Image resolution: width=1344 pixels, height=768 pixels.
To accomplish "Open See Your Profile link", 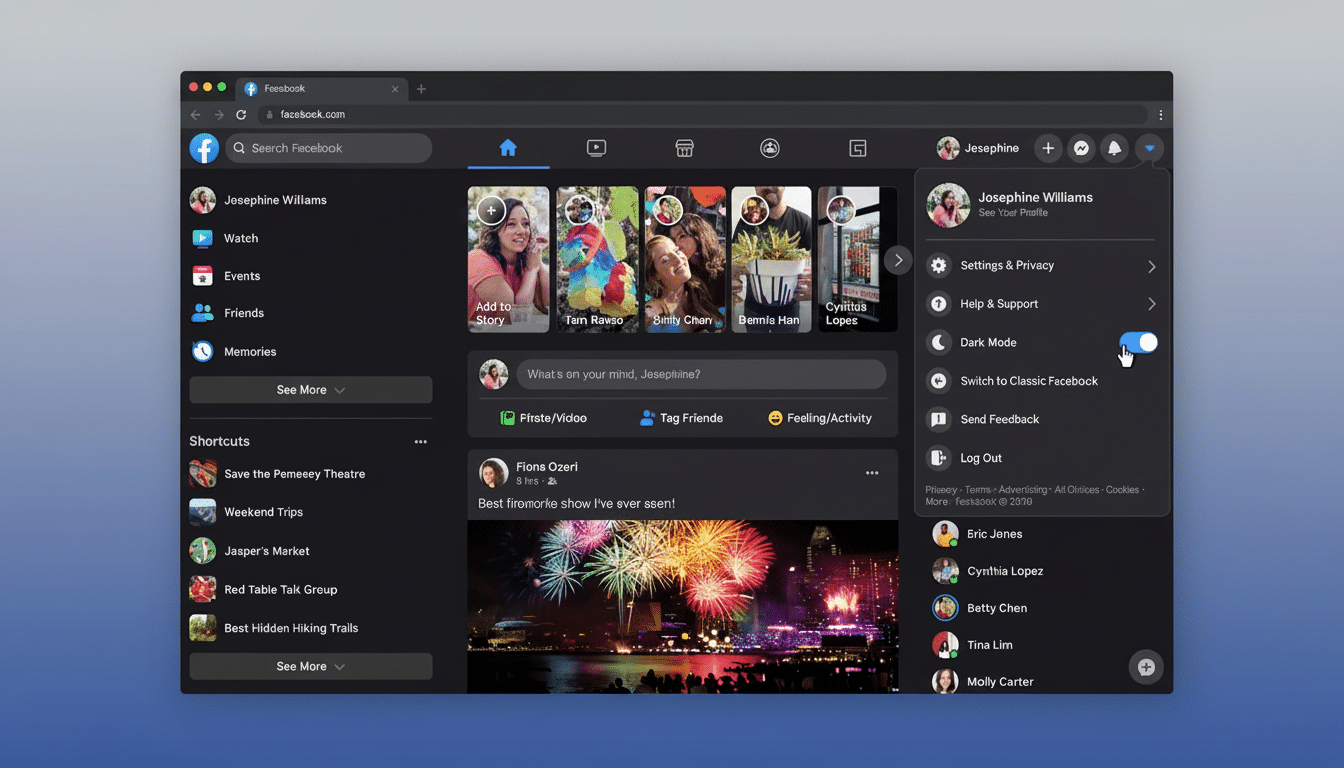I will tap(1011, 212).
